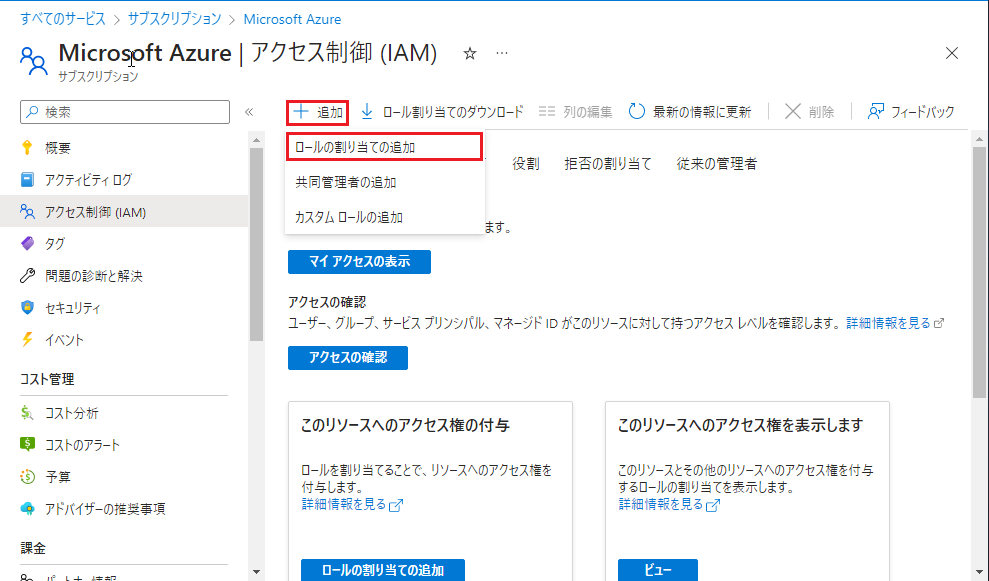Viewport: 989px width, 581px height.
Task: Click the favorite star icon beside the title
Action: (470, 53)
